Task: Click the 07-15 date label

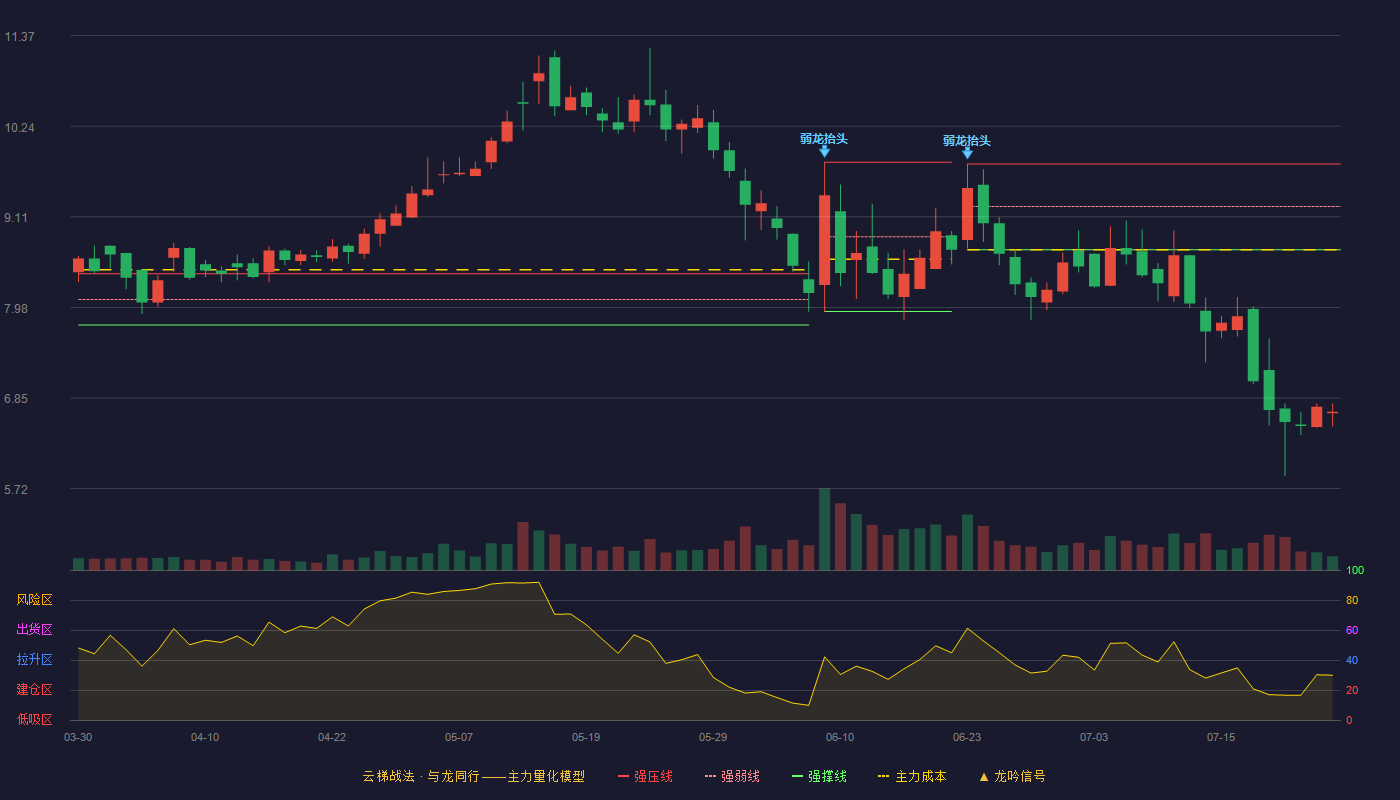Action: 1221,737
